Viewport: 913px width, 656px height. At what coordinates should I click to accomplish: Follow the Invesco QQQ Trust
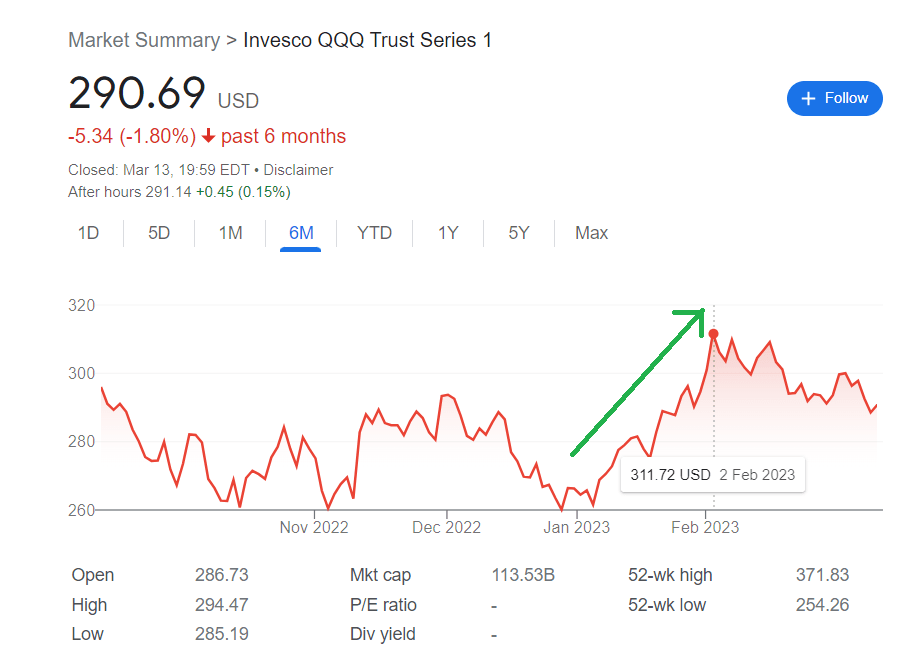click(834, 98)
